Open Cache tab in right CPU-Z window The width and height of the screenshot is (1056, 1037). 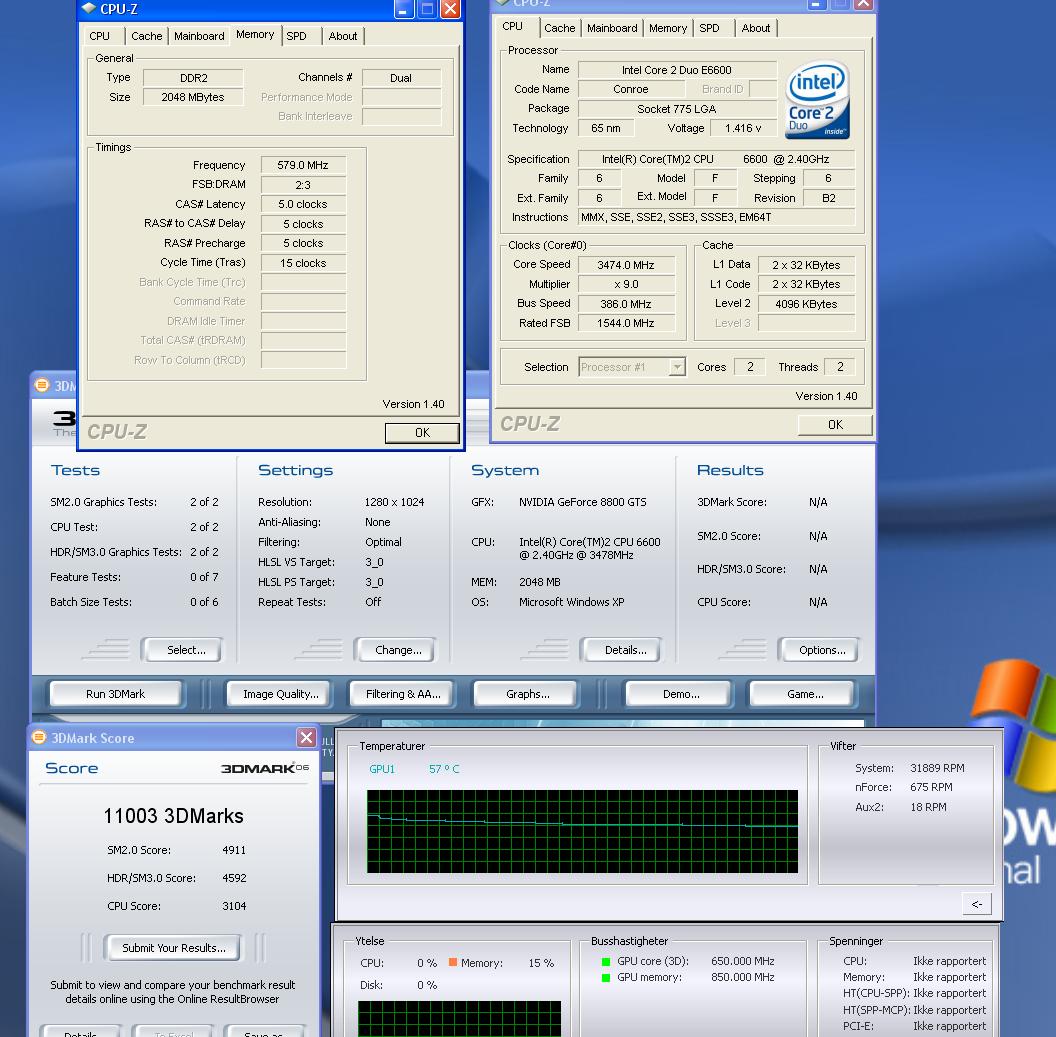560,28
